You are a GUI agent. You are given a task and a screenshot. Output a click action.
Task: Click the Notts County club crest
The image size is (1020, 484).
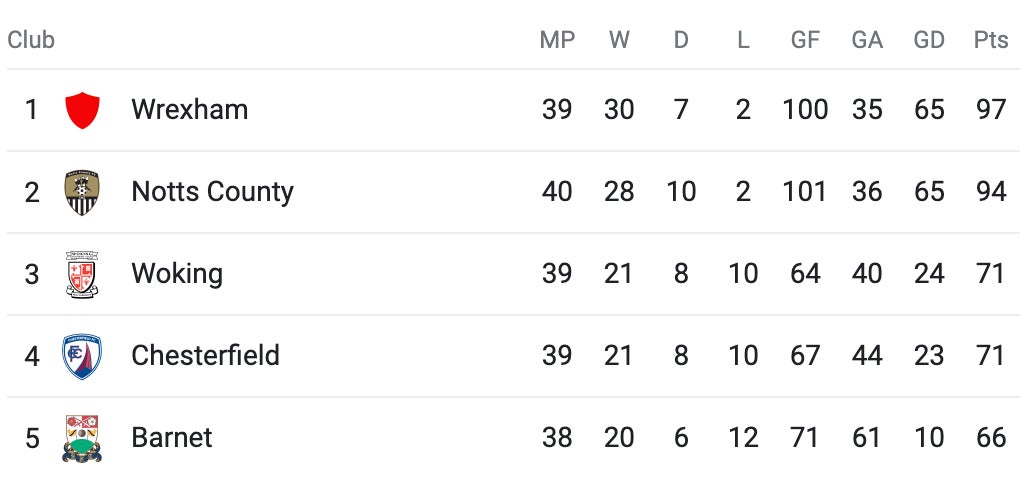point(82,192)
